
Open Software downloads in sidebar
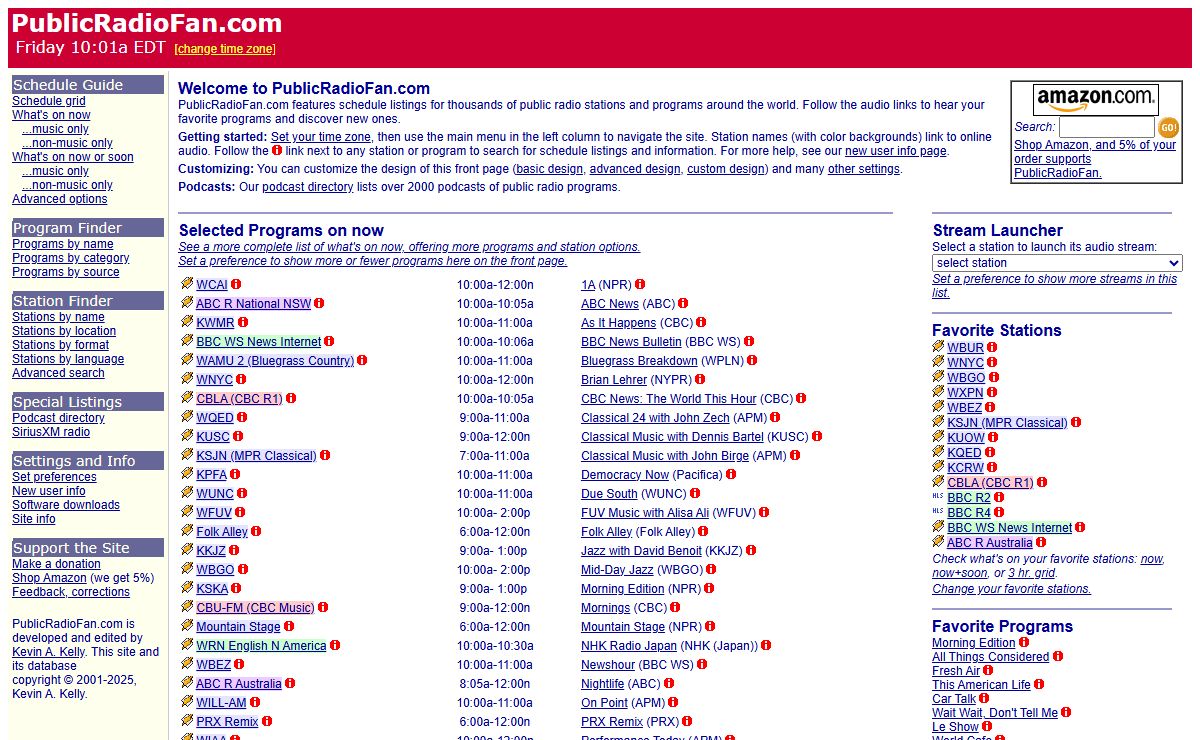point(66,505)
